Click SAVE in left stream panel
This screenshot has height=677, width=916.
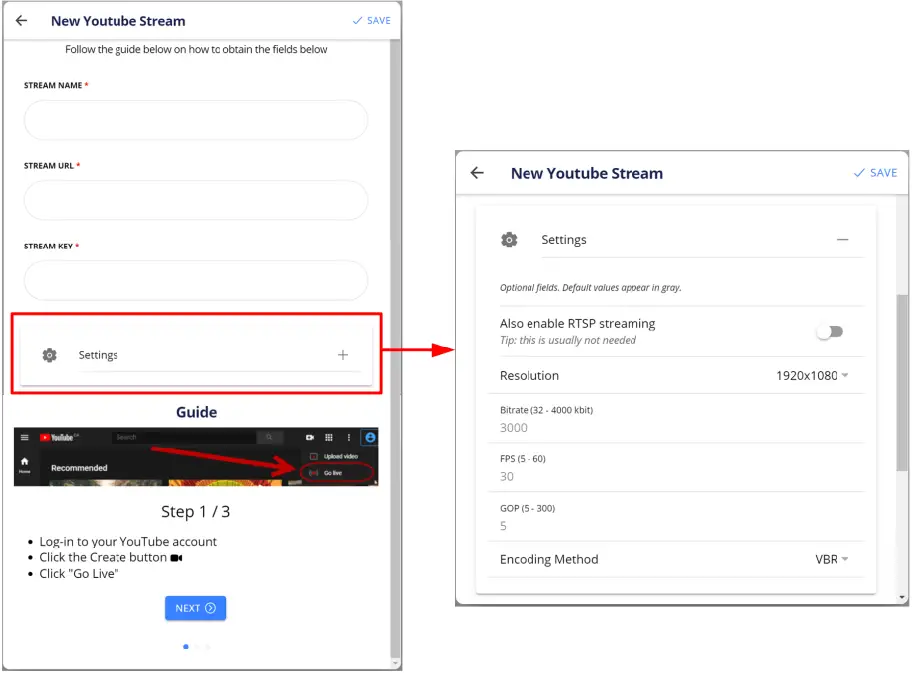pos(372,20)
